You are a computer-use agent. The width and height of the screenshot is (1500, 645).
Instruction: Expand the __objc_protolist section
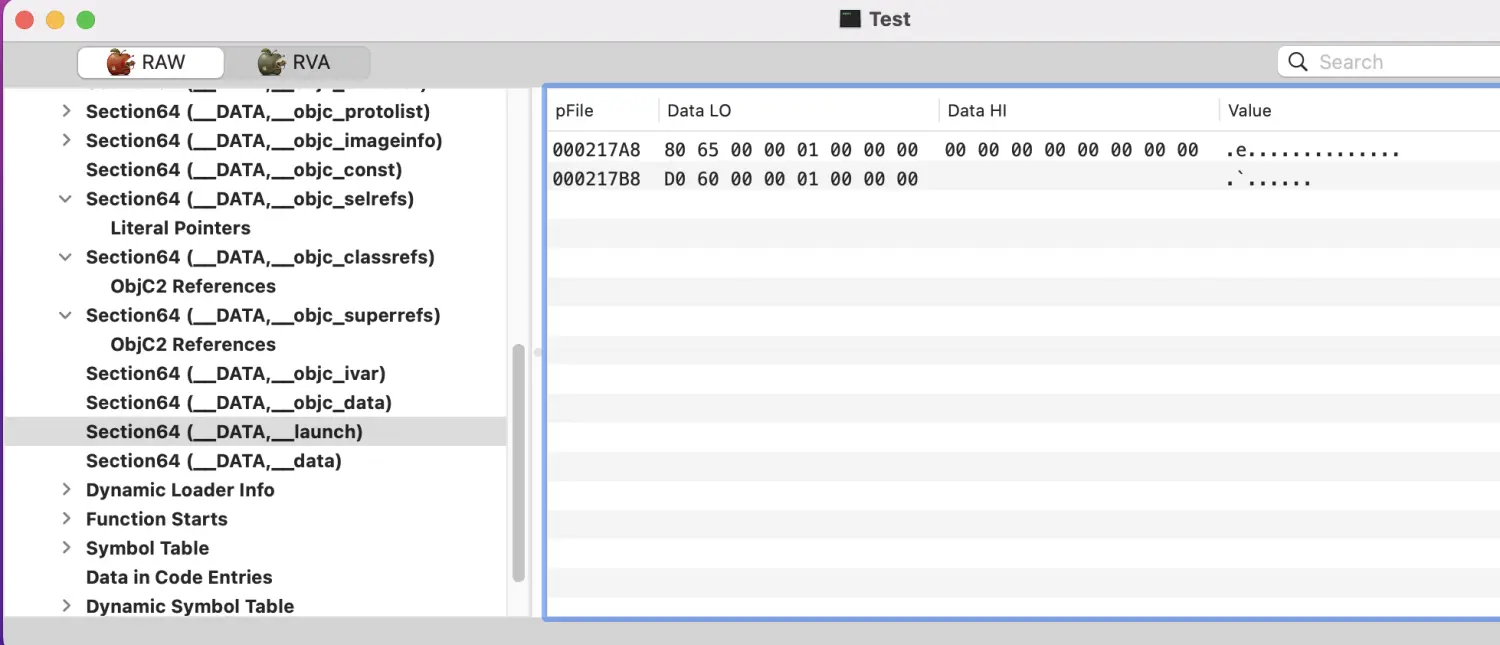pyautogui.click(x=66, y=111)
